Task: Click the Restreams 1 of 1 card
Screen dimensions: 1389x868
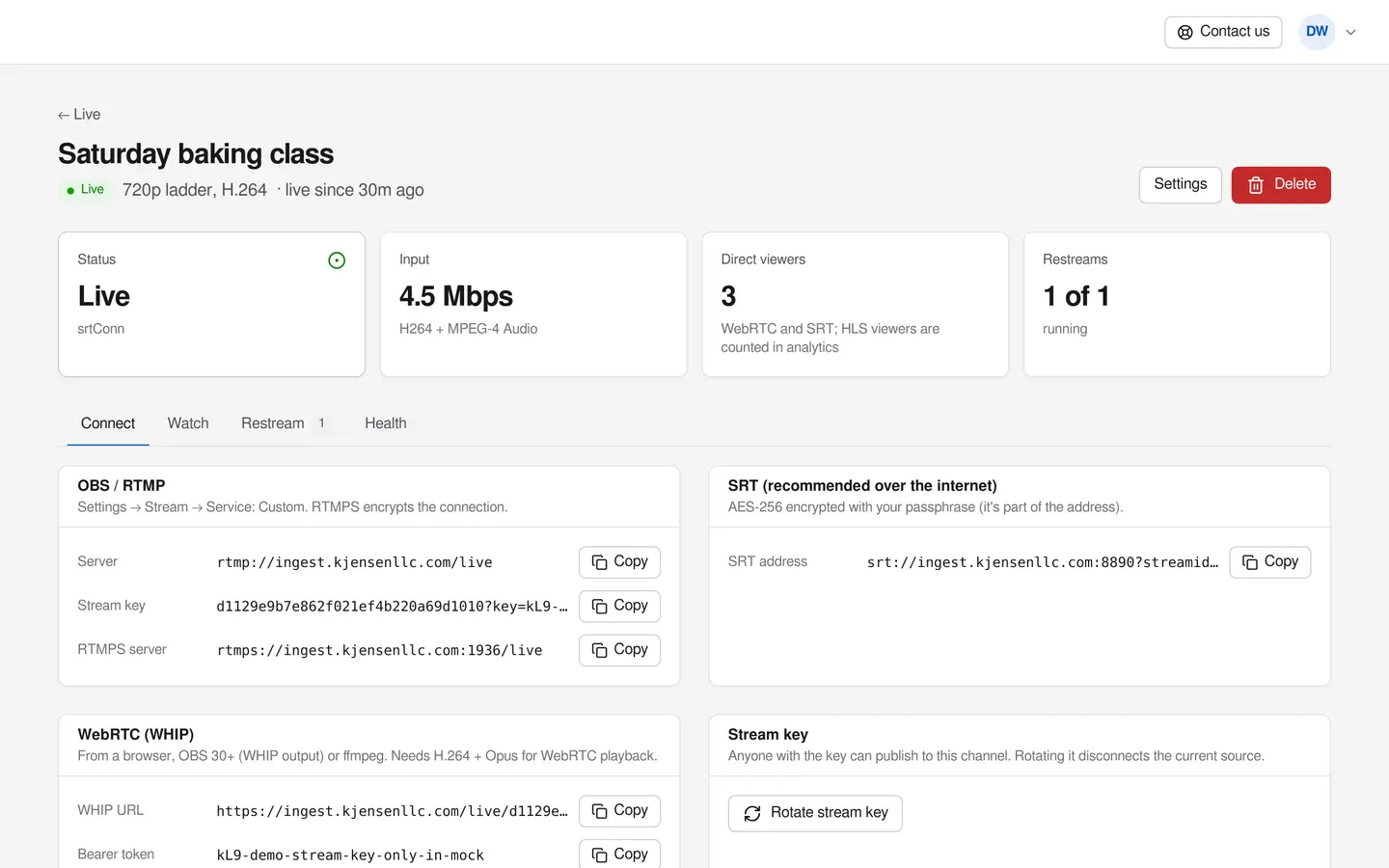Action: (x=1177, y=304)
